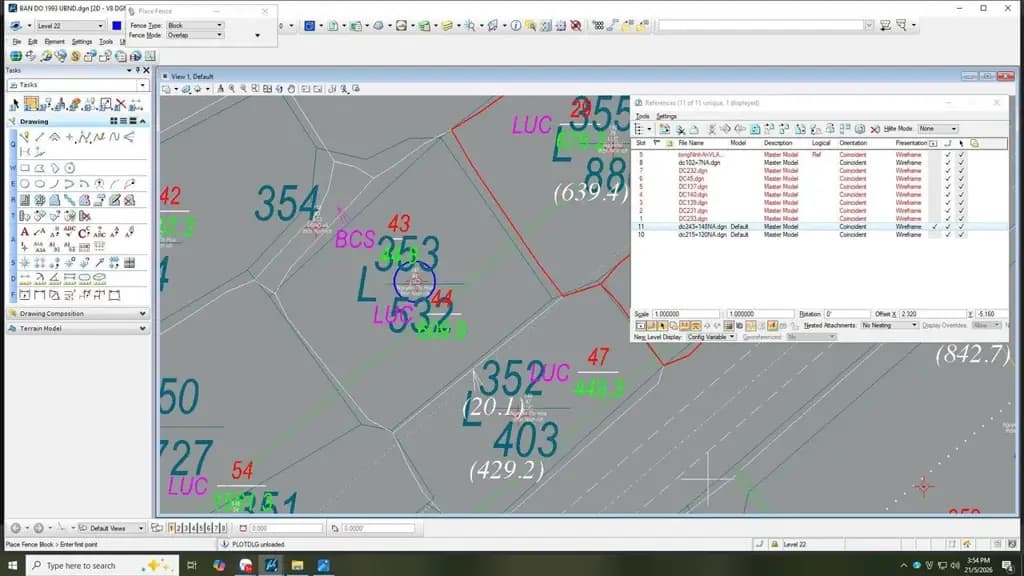Select the Element Selection arrow tool
Image resolution: width=1024 pixels, height=576 pixels.
click(14, 104)
